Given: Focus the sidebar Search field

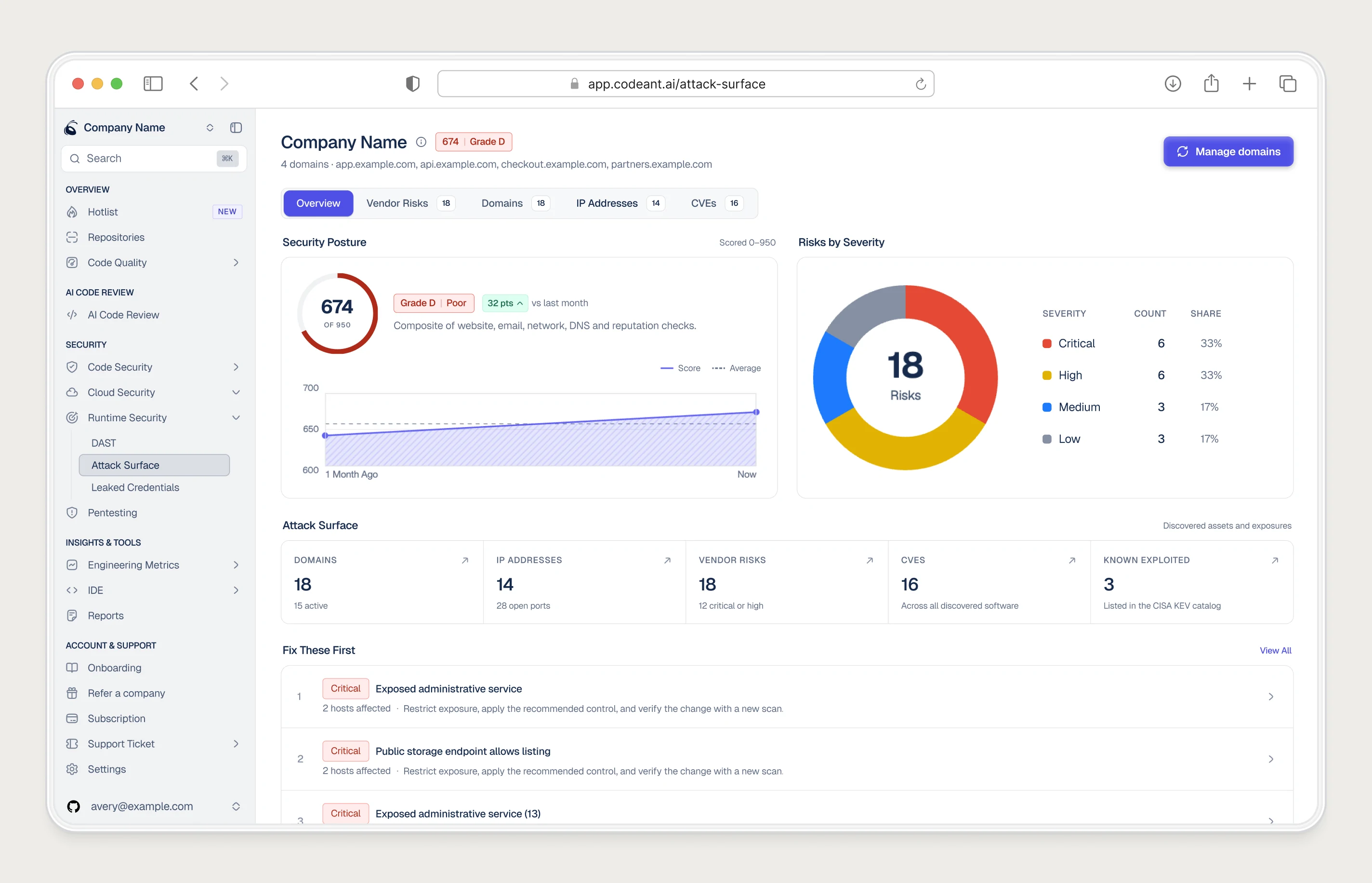Looking at the screenshot, I should 154,158.
